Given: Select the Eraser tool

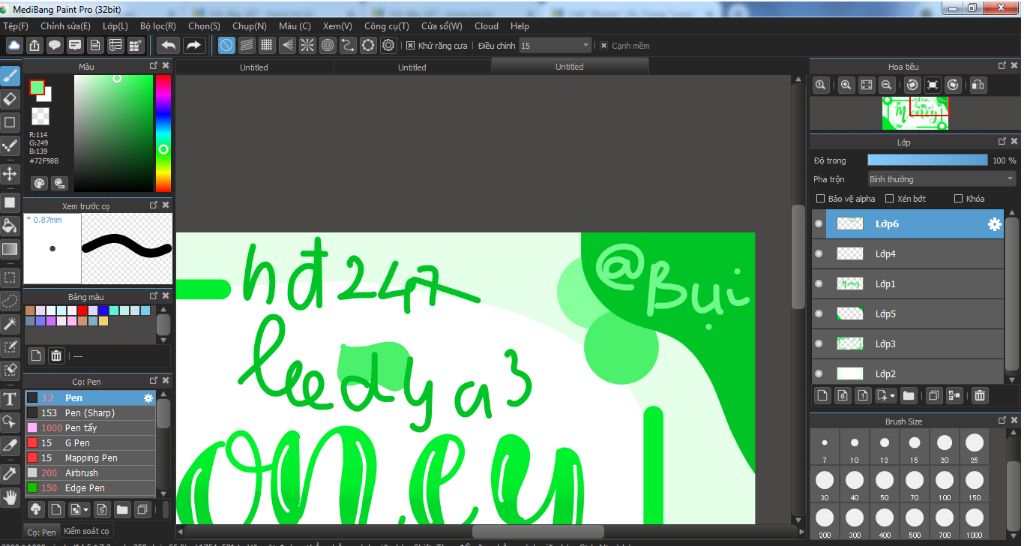Looking at the screenshot, I should (x=10, y=99).
